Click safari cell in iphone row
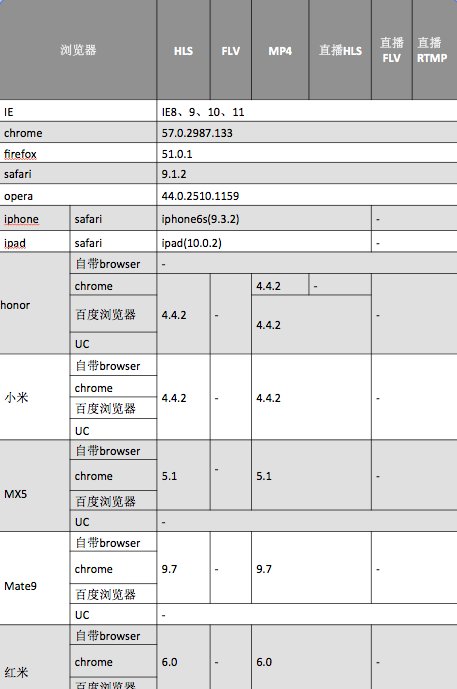This screenshot has height=689, width=457. (113, 219)
